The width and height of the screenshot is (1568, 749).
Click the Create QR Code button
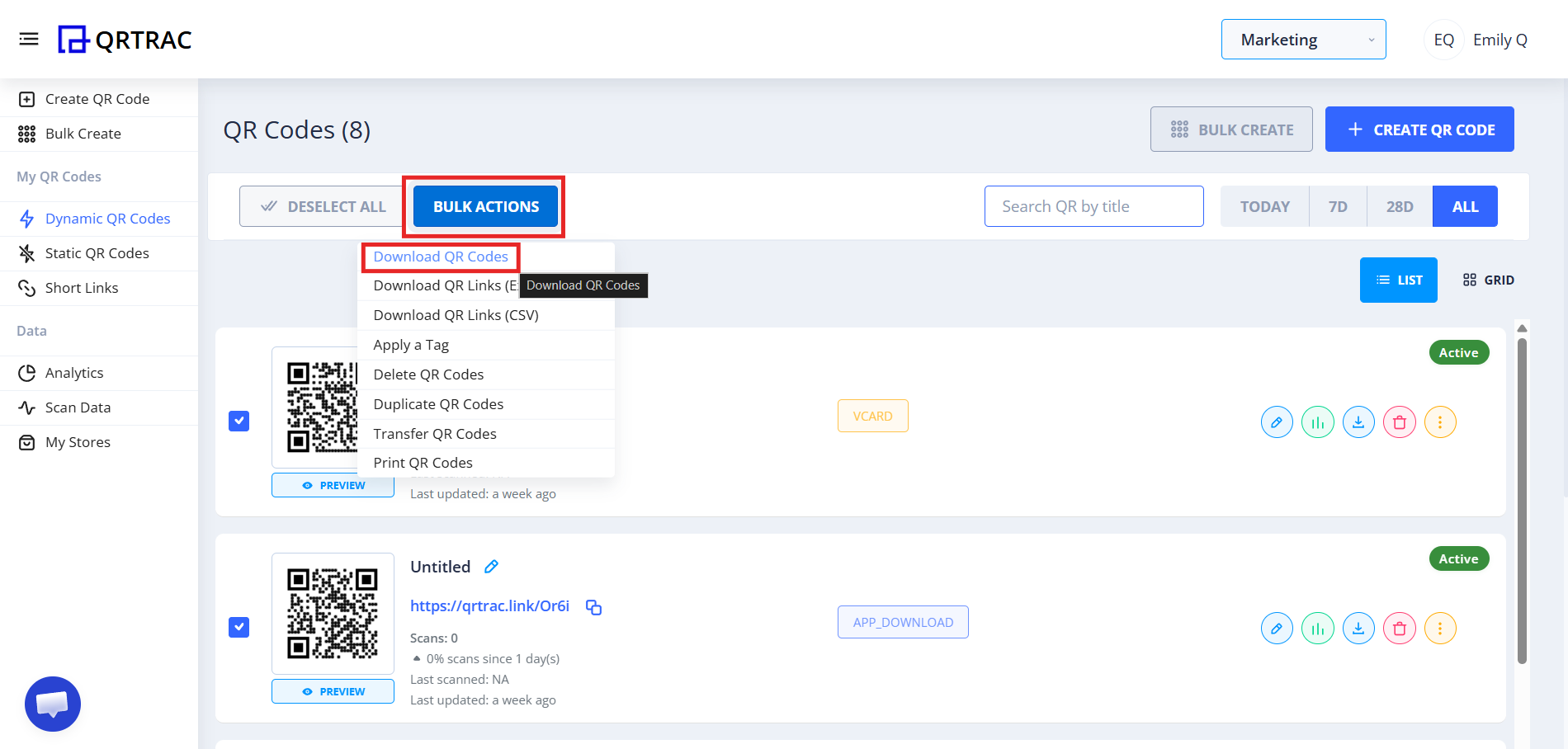[1419, 129]
